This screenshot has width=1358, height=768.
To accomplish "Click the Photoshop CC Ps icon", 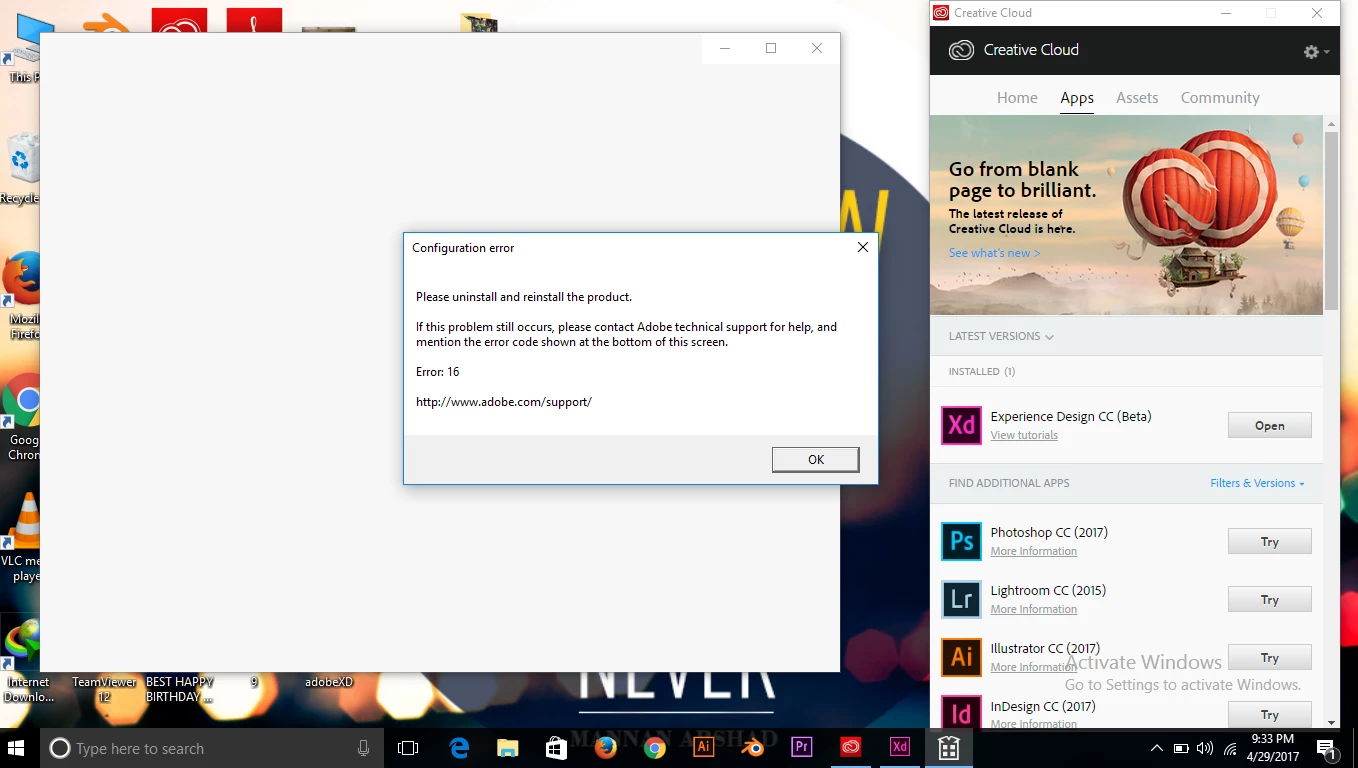I will 961,541.
